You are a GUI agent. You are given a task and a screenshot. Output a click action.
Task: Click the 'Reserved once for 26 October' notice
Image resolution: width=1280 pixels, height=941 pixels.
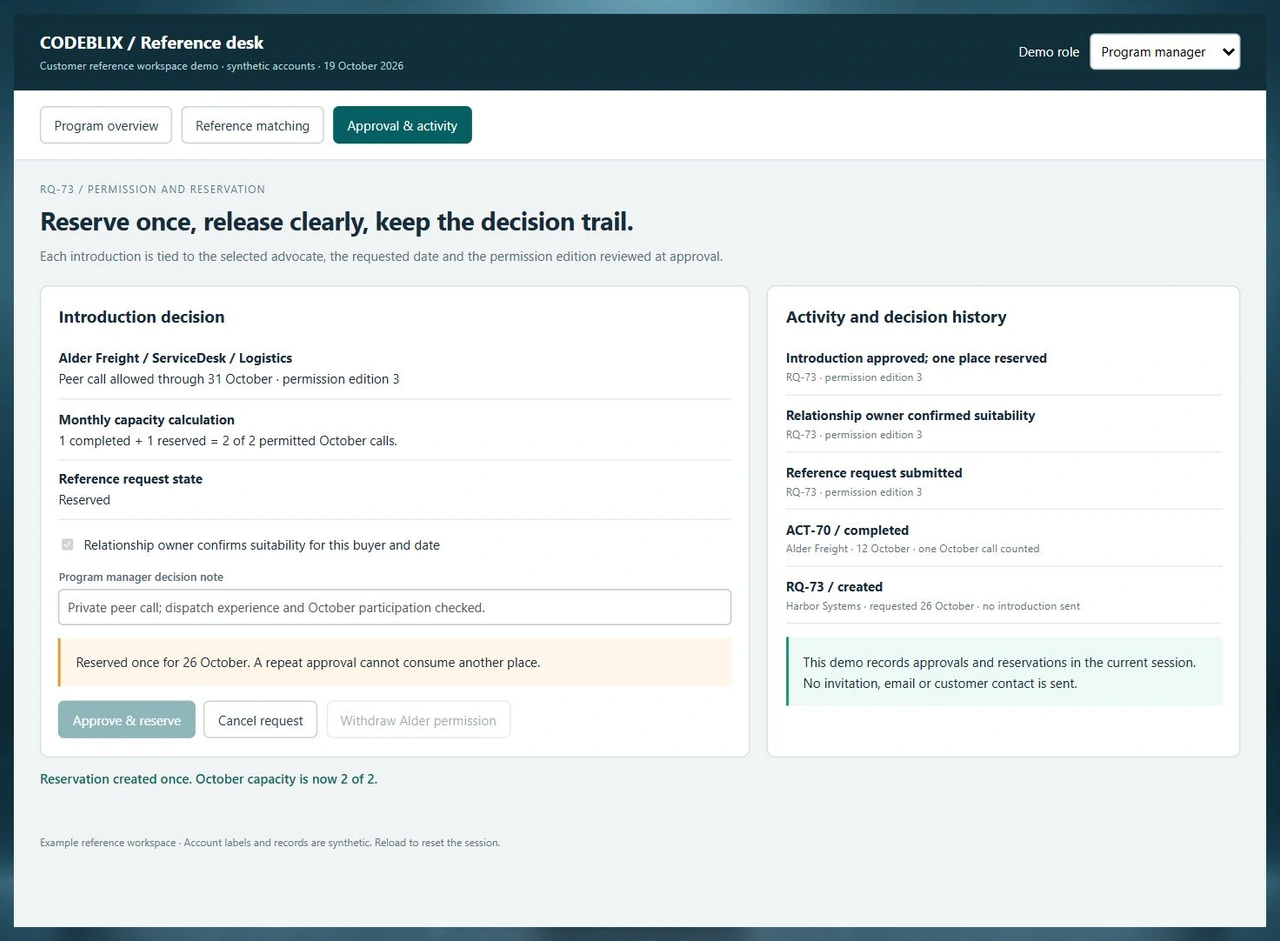[x=395, y=662]
